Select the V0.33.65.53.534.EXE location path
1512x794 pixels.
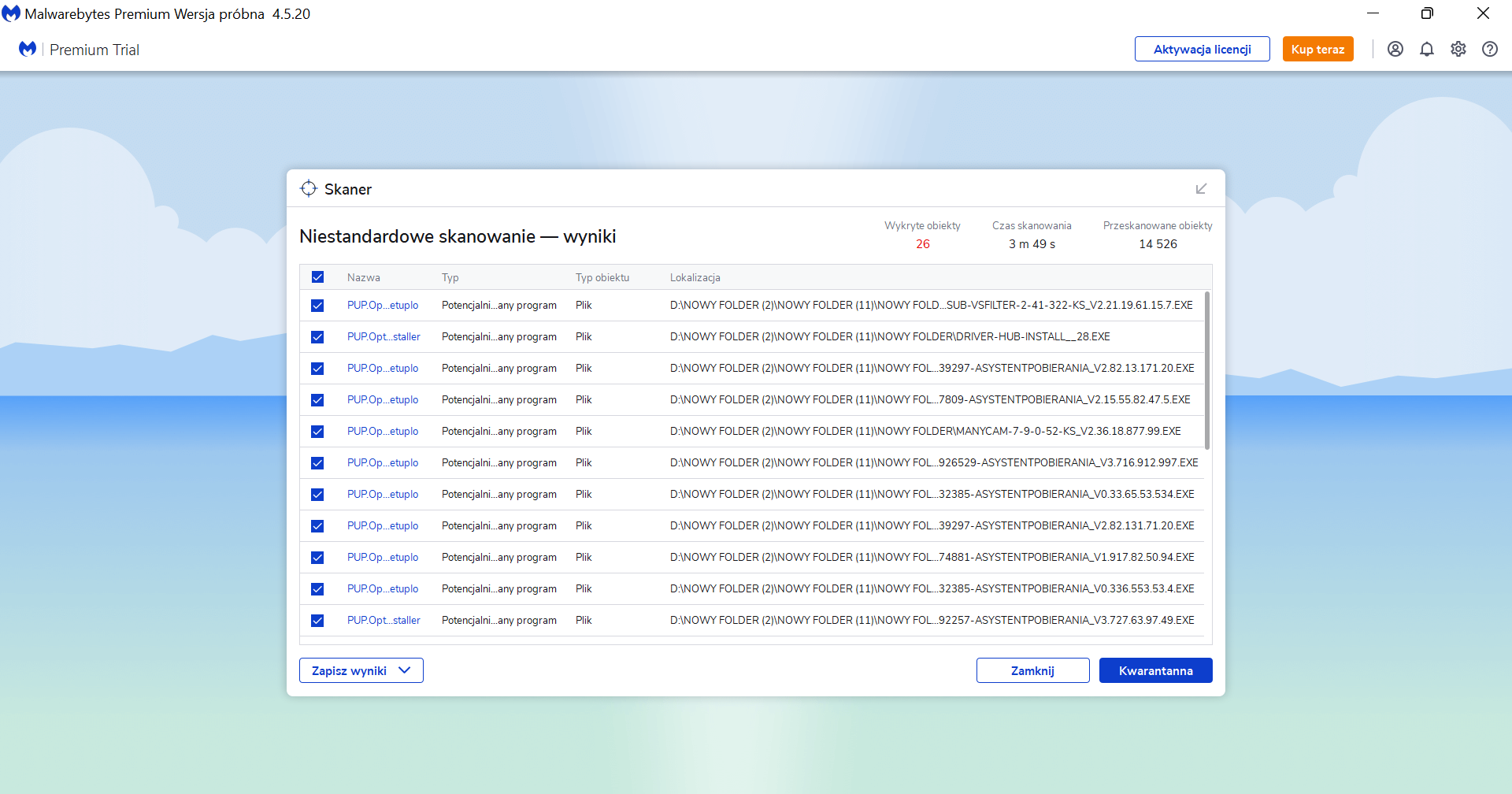pyautogui.click(x=932, y=494)
